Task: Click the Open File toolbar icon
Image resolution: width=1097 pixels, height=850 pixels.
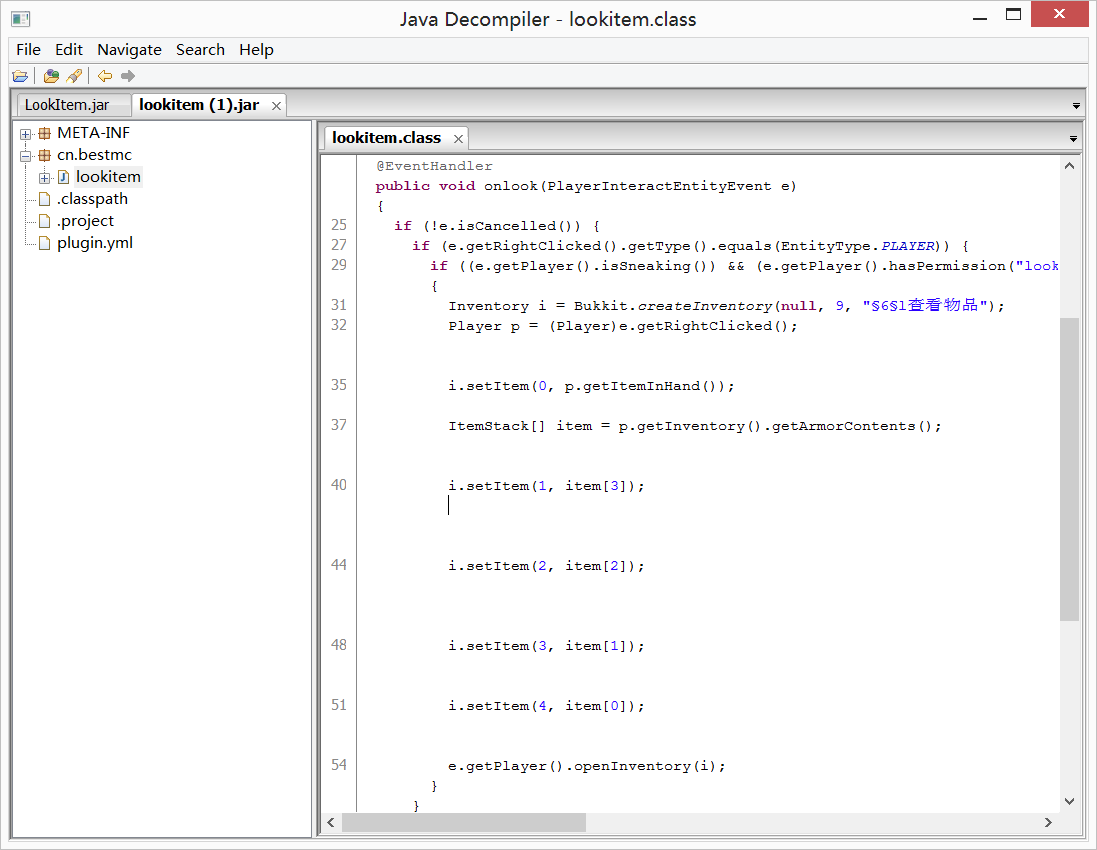Action: 20,76
